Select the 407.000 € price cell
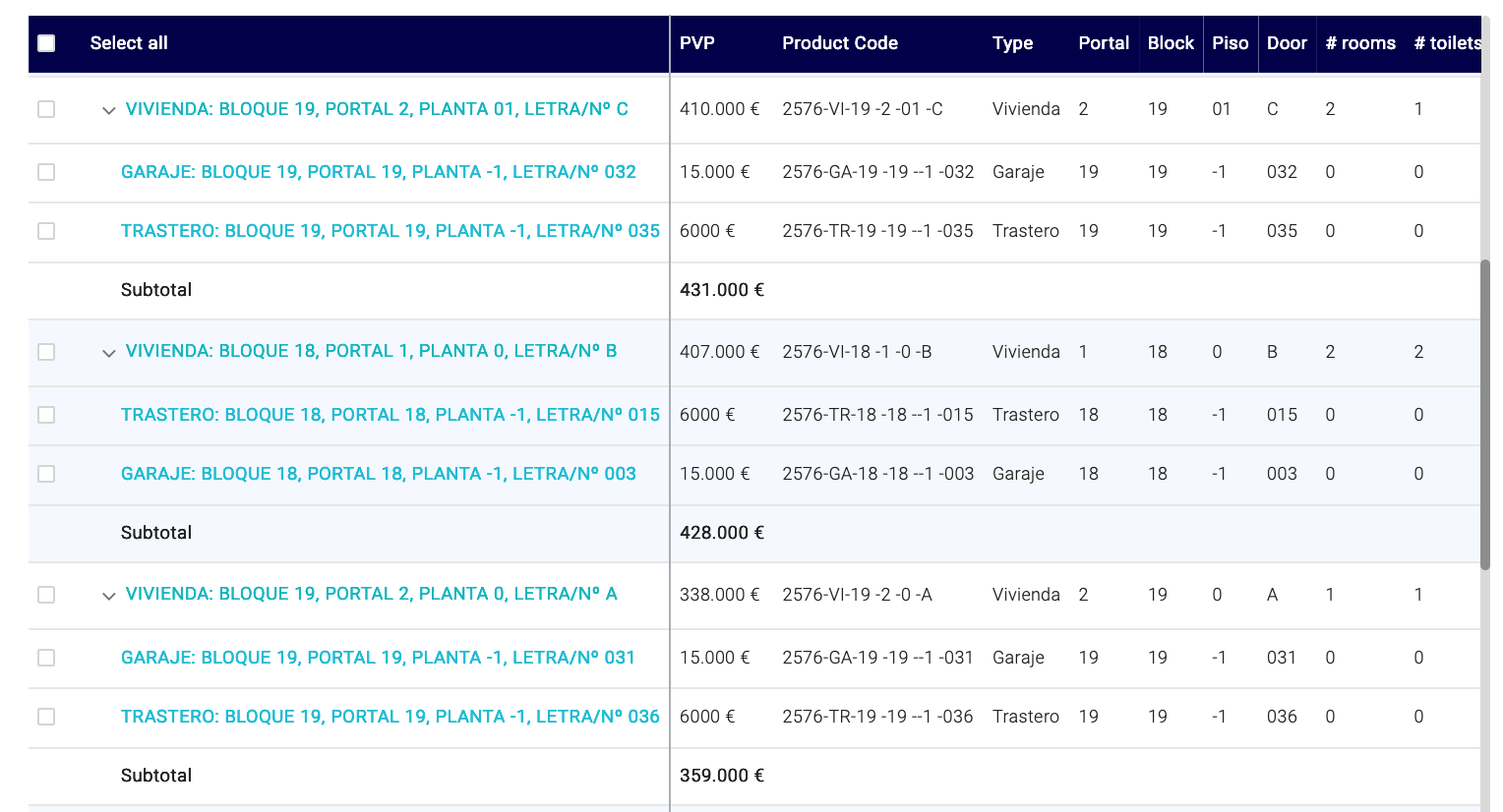Screen dimensions: 1503x812 [x=719, y=352]
